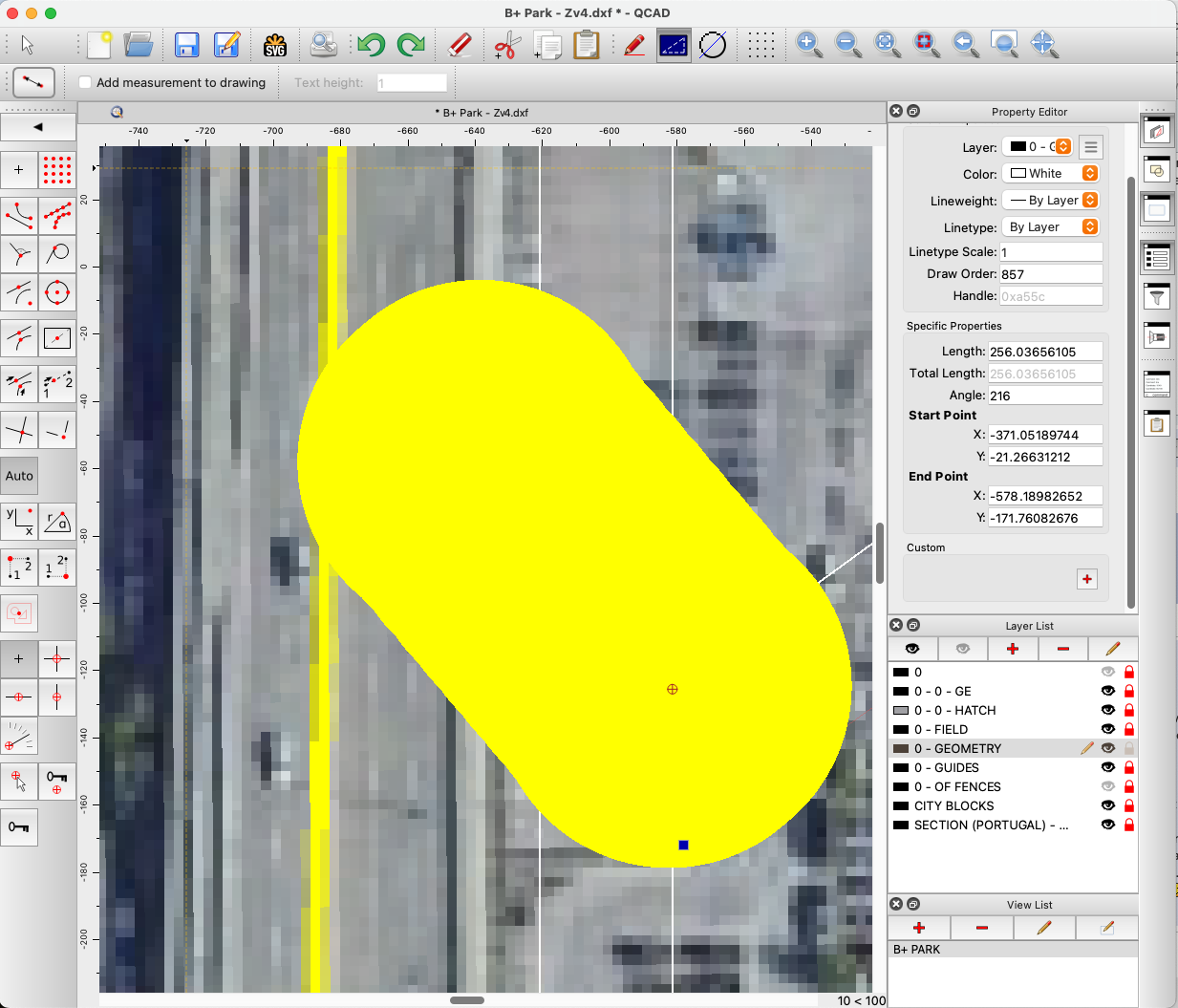
Task: Redo the last undone action
Action: click(411, 45)
